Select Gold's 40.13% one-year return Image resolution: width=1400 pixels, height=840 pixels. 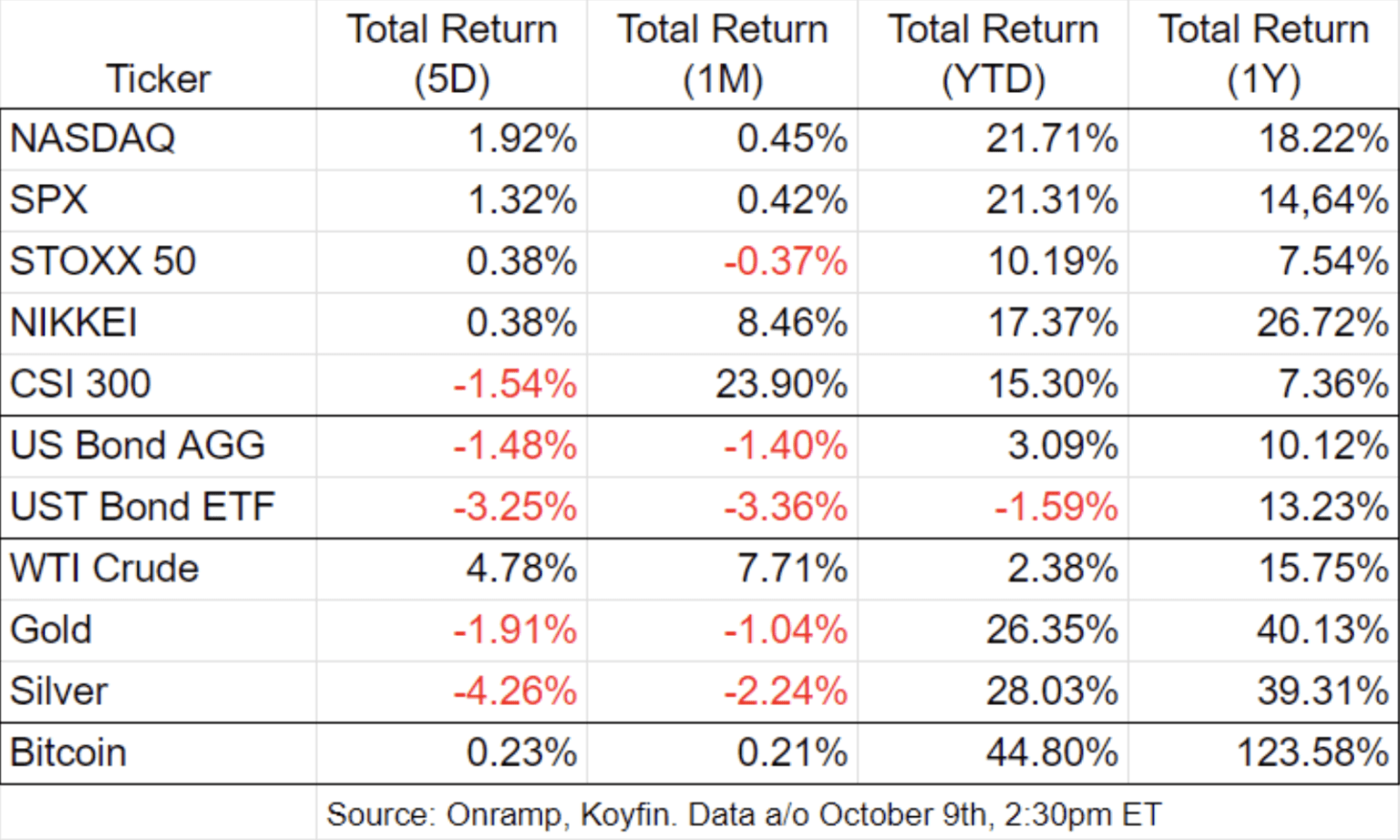coord(1322,630)
